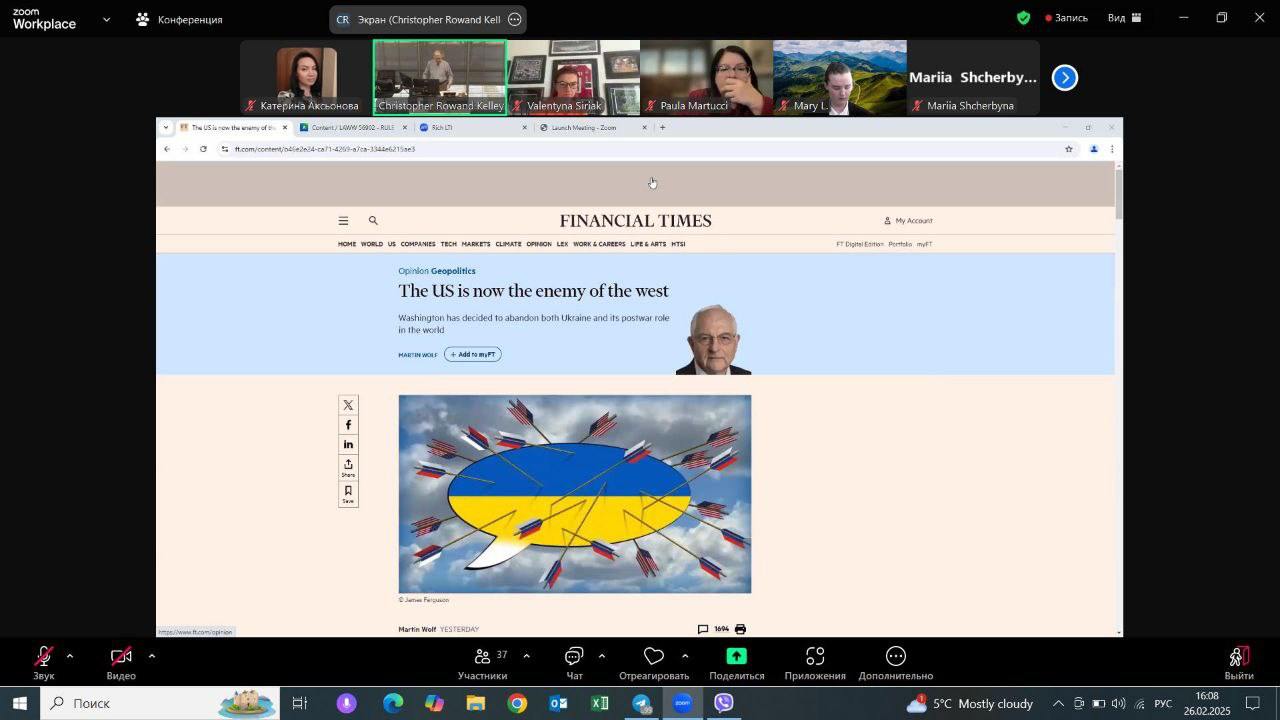Print the article with printer icon
The width and height of the screenshot is (1280, 720).
(x=740, y=629)
